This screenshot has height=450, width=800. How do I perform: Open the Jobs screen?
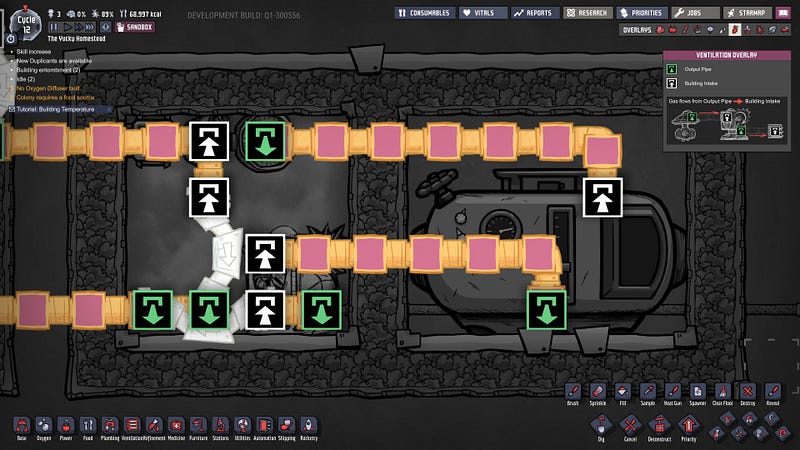695,13
